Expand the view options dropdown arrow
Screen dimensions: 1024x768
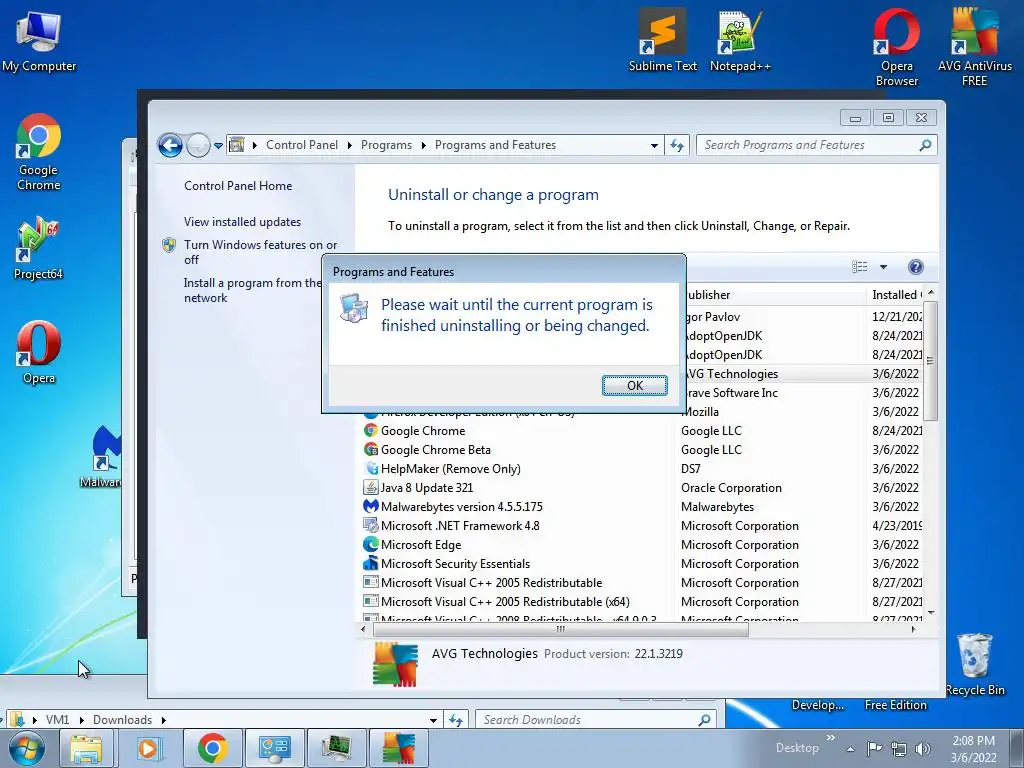point(884,266)
